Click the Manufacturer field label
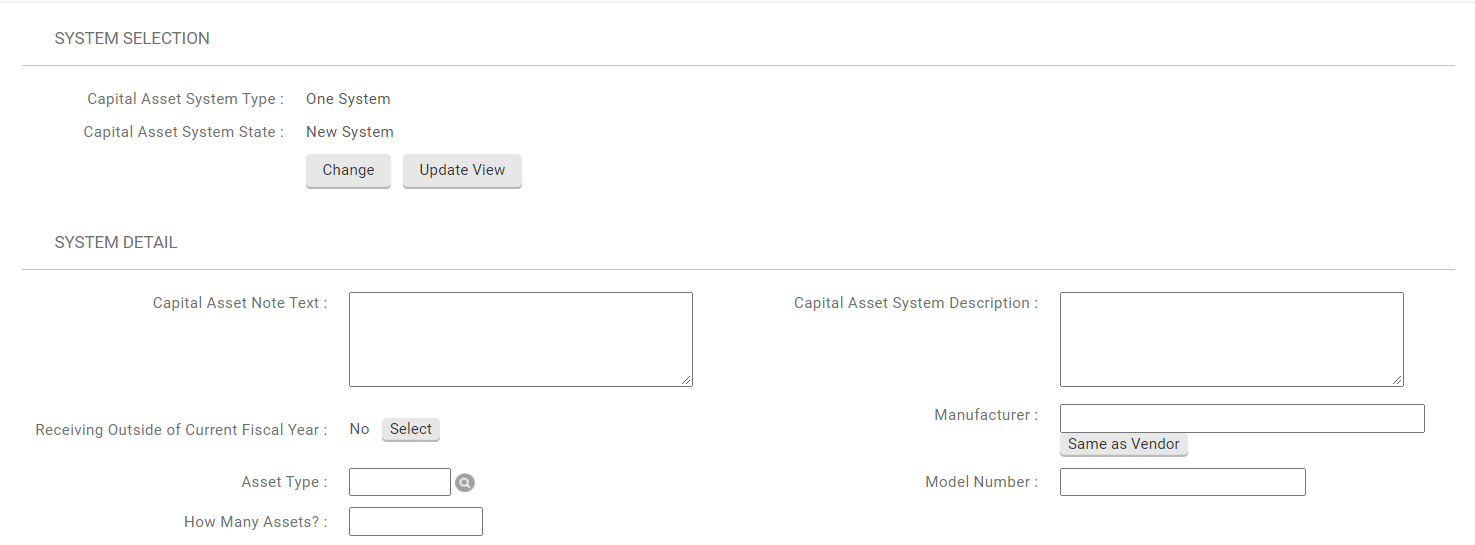 985,415
